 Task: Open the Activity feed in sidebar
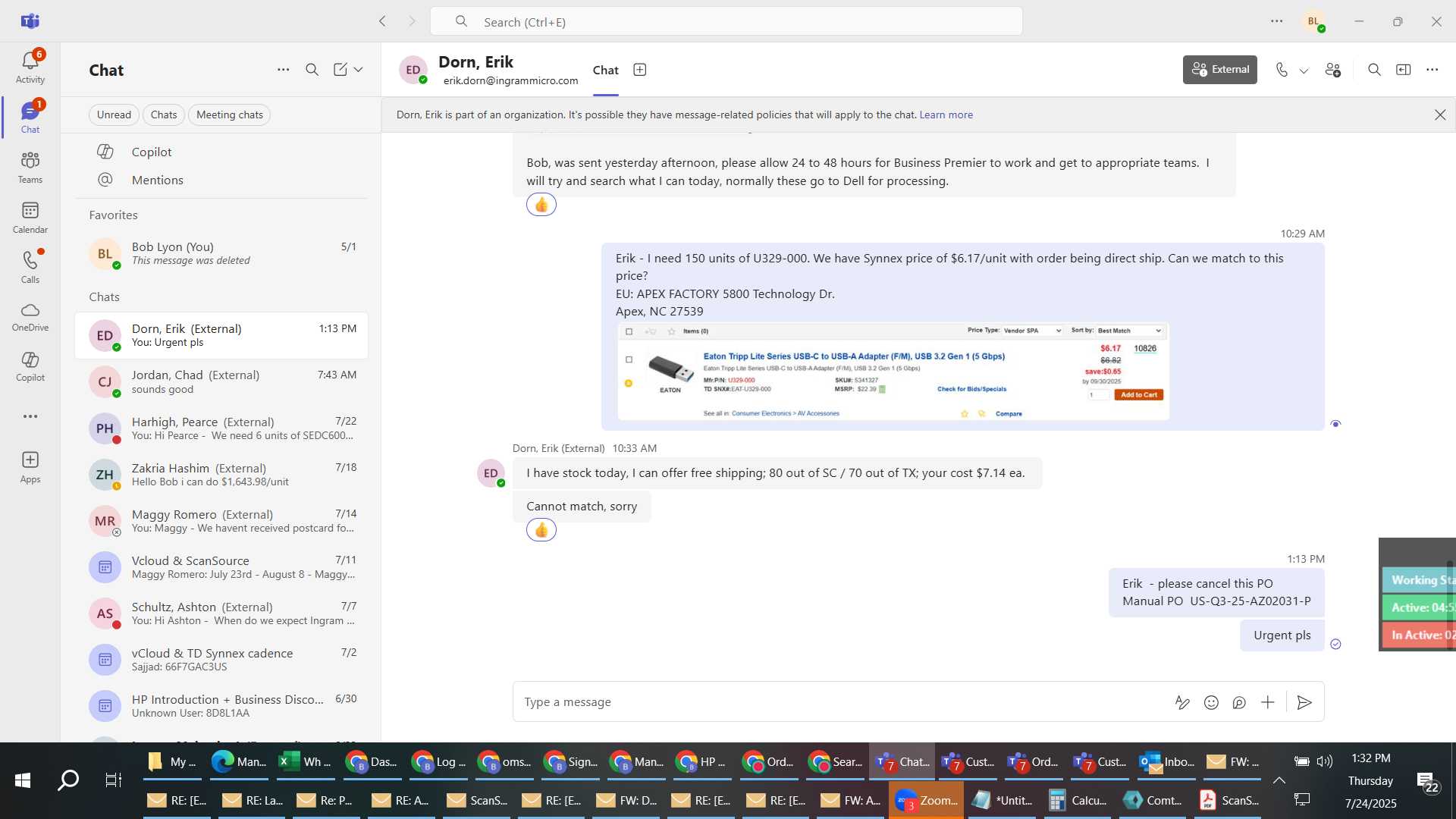click(30, 67)
